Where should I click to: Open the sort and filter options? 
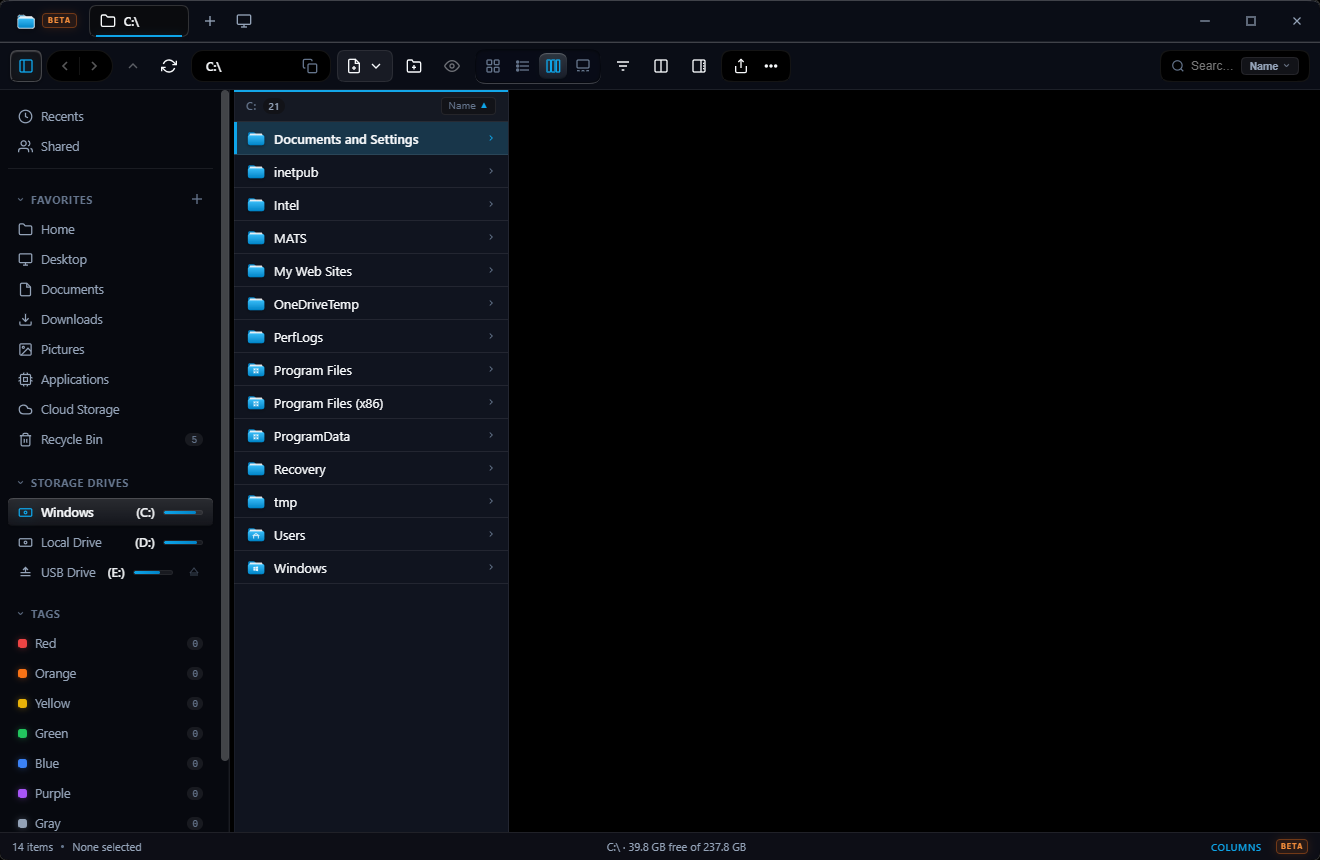click(x=623, y=66)
